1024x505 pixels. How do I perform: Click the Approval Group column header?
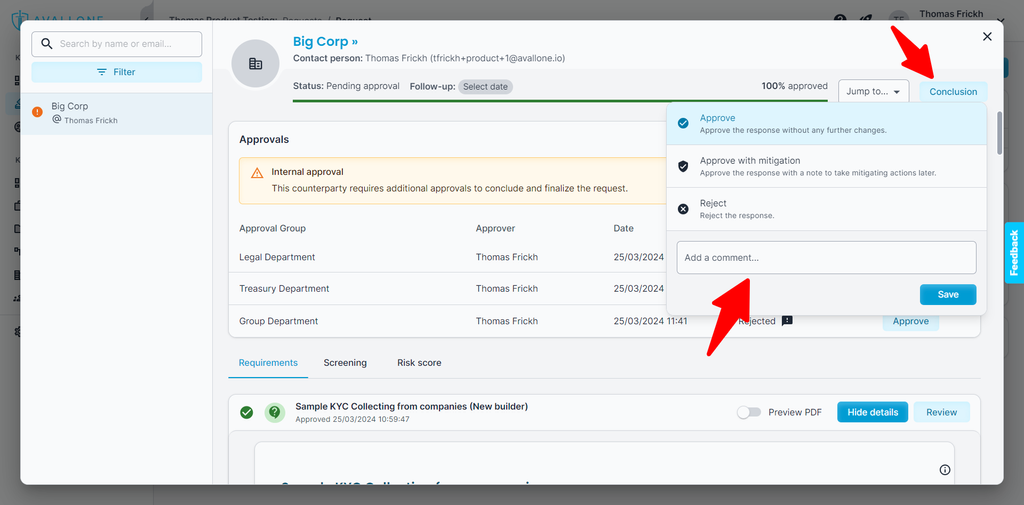pyautogui.click(x=272, y=229)
